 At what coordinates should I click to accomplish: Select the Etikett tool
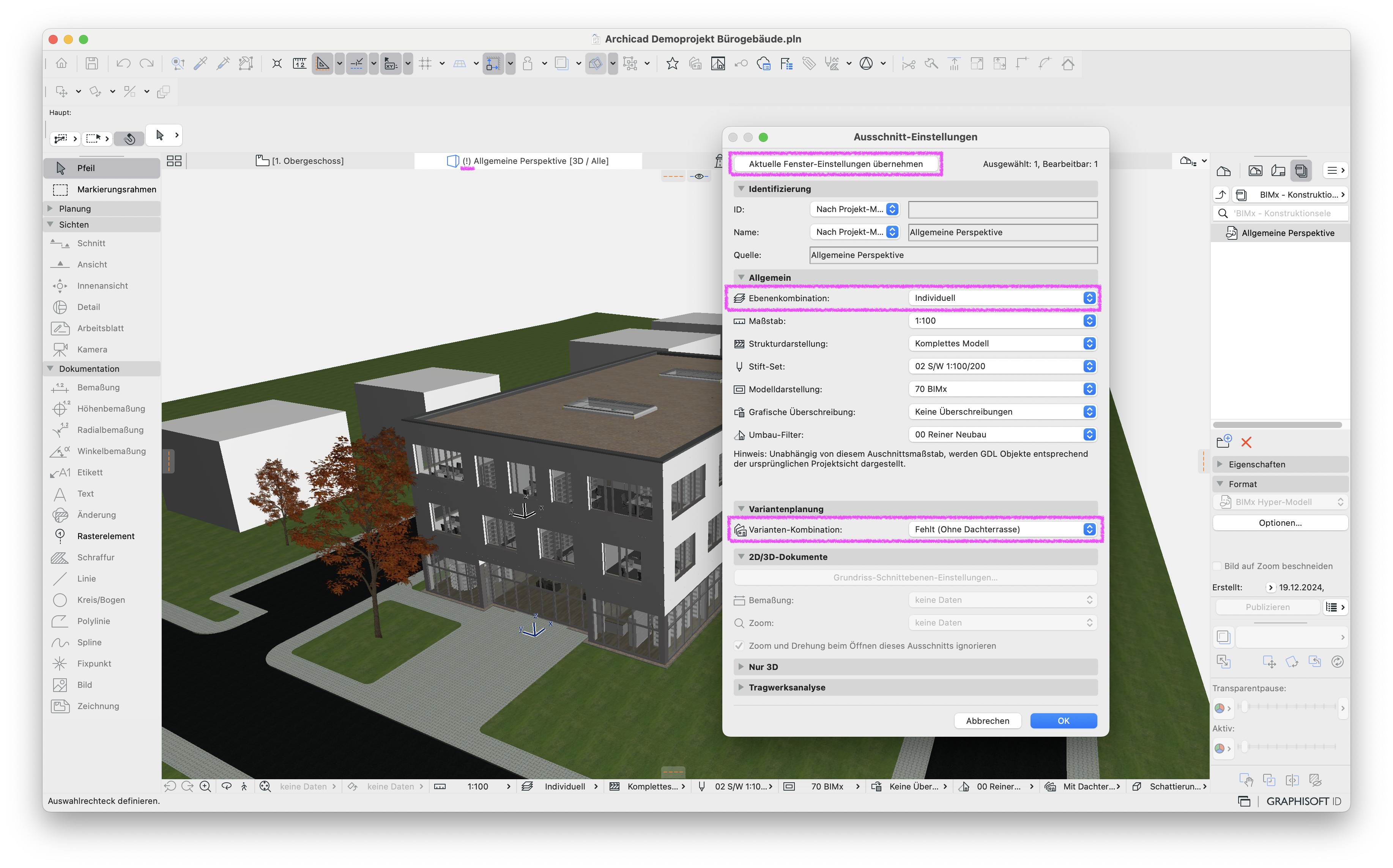pyautogui.click(x=102, y=472)
